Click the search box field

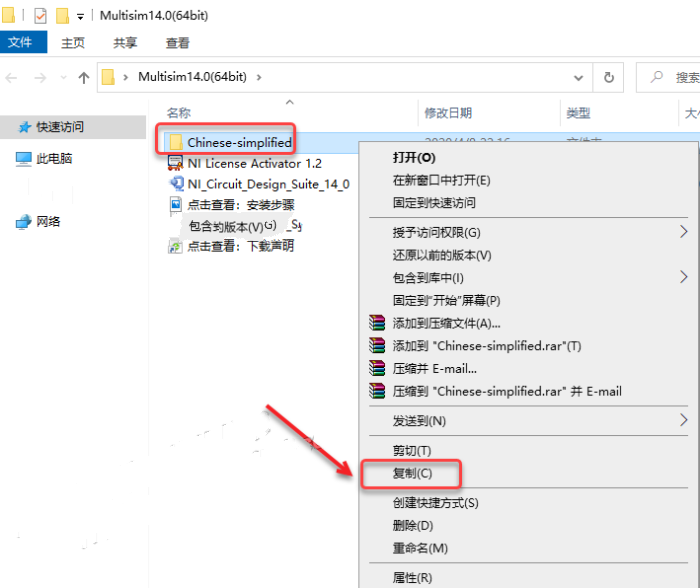668,78
